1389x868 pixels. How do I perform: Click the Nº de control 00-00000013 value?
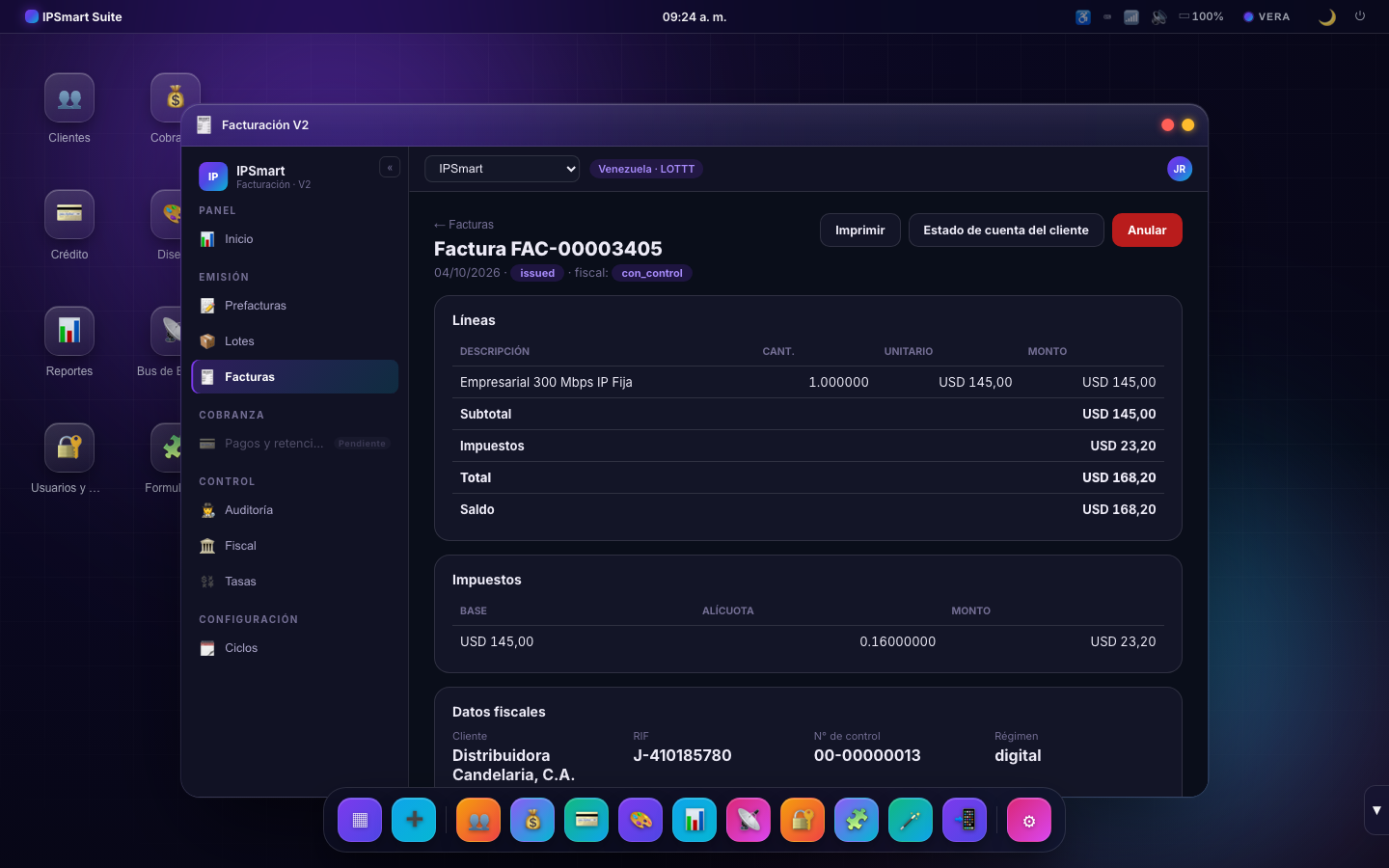coord(867,755)
